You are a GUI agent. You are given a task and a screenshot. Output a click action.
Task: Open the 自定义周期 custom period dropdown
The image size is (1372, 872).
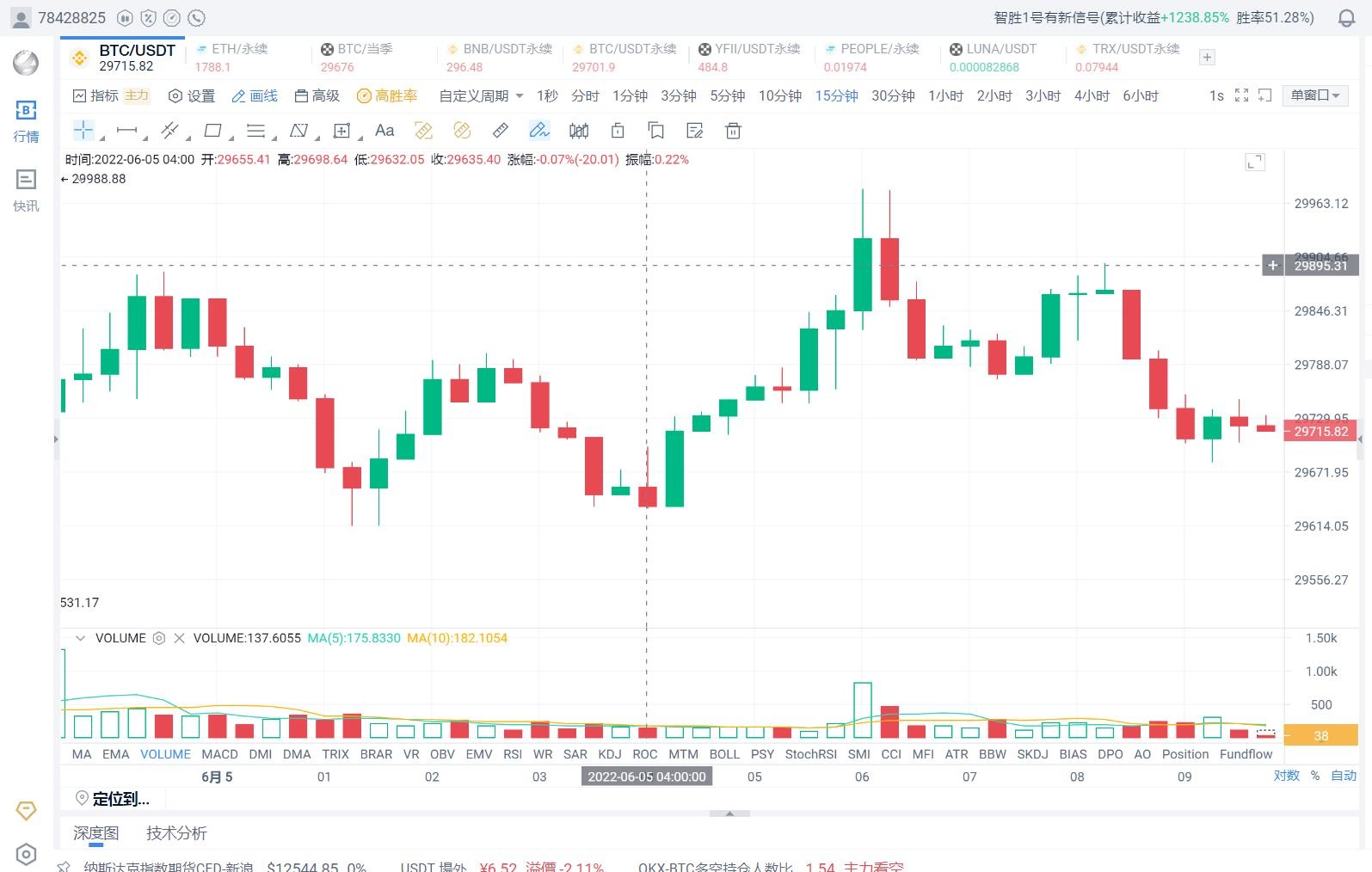(x=481, y=95)
